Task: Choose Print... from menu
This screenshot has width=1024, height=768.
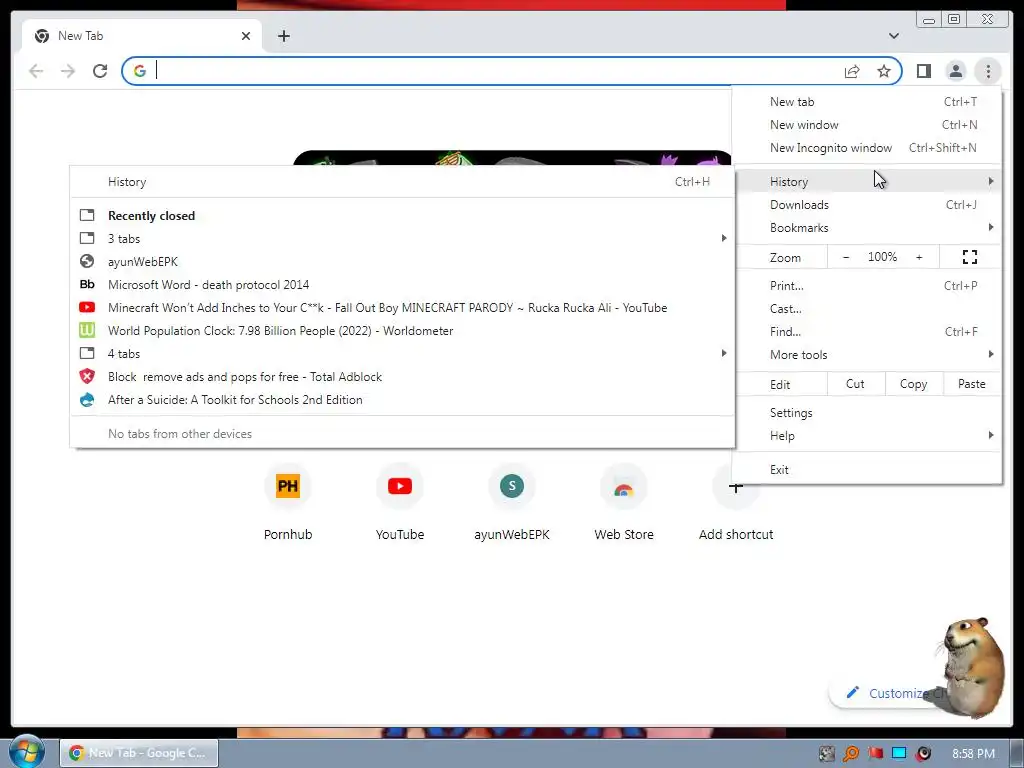Action: point(869,285)
